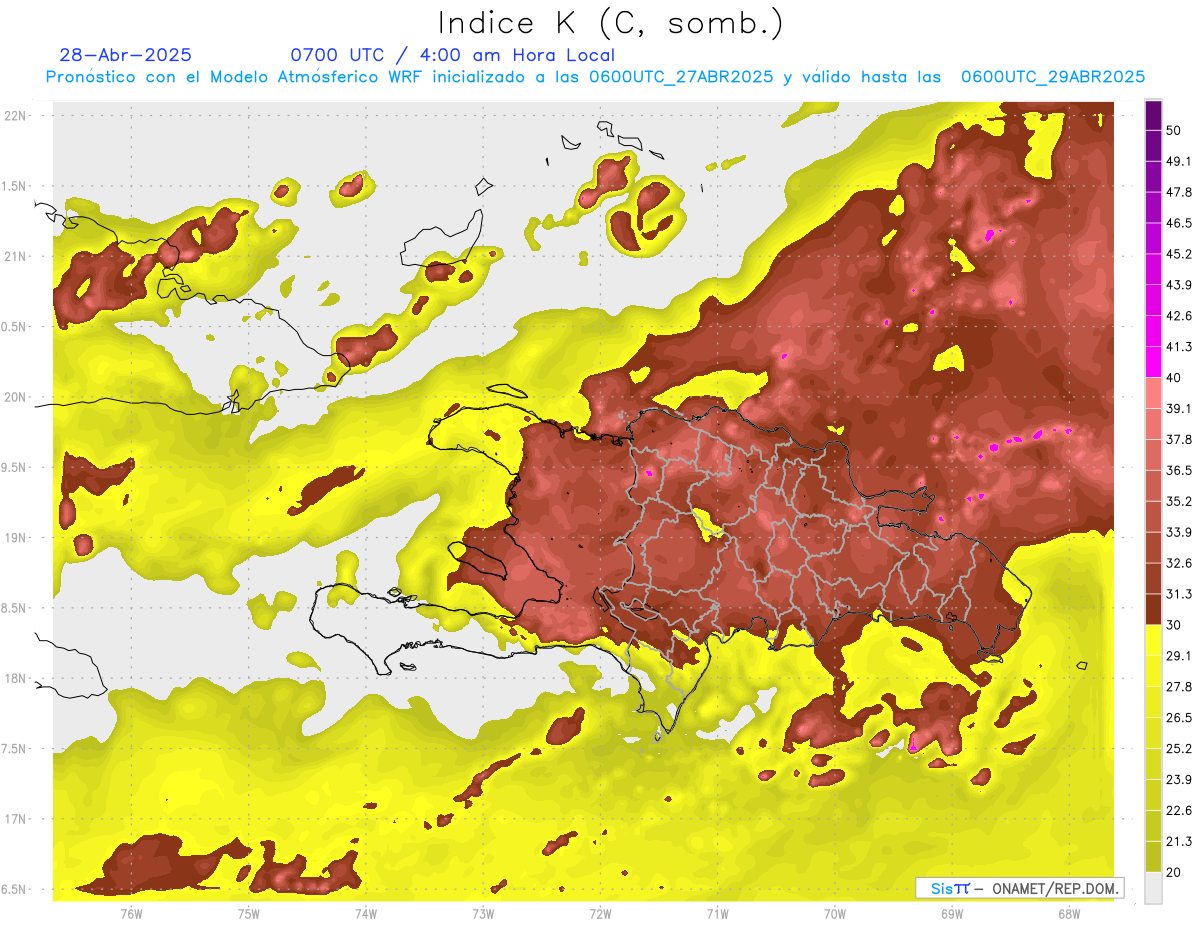Click the color bar label "20"

click(x=1174, y=872)
